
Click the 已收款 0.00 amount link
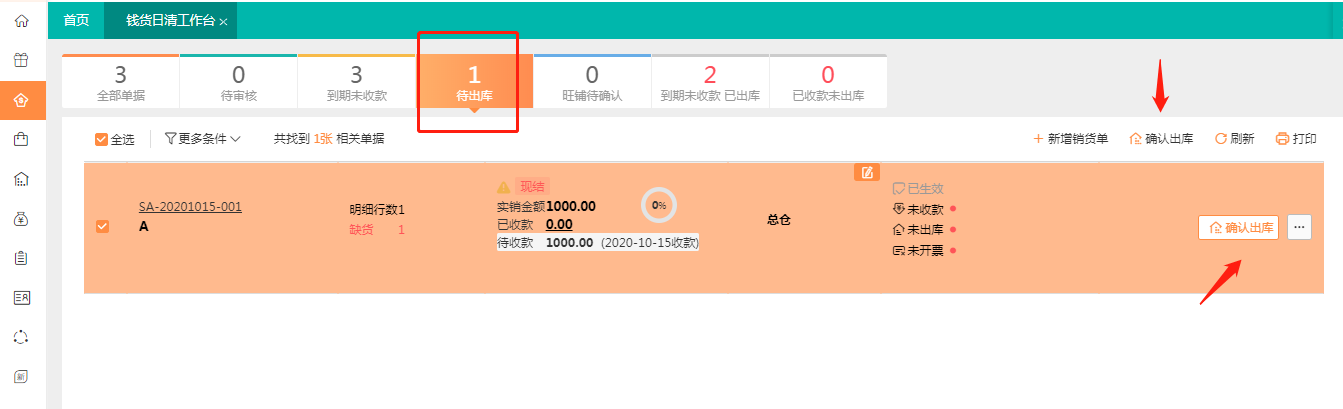click(x=559, y=224)
